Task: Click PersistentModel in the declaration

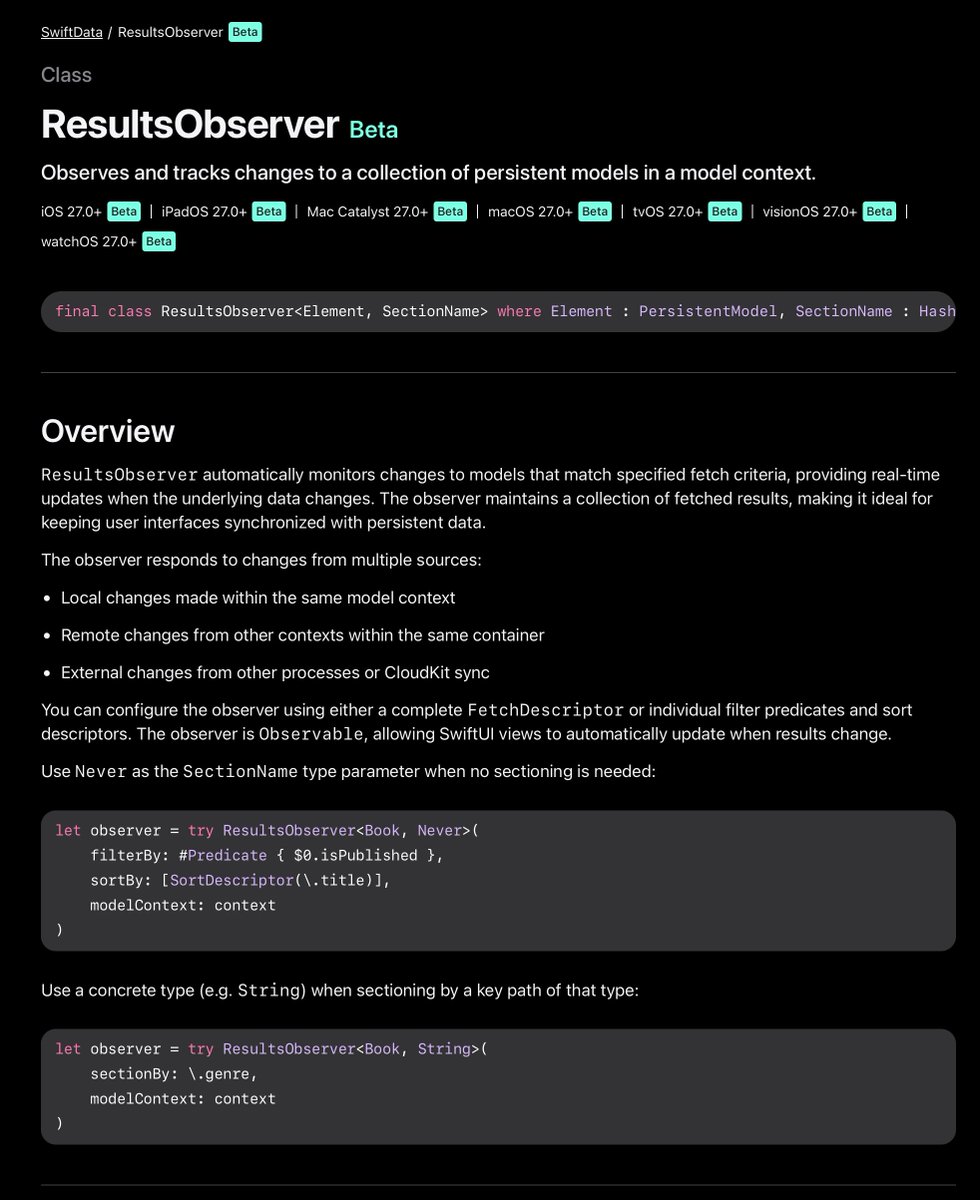Action: (x=708, y=311)
